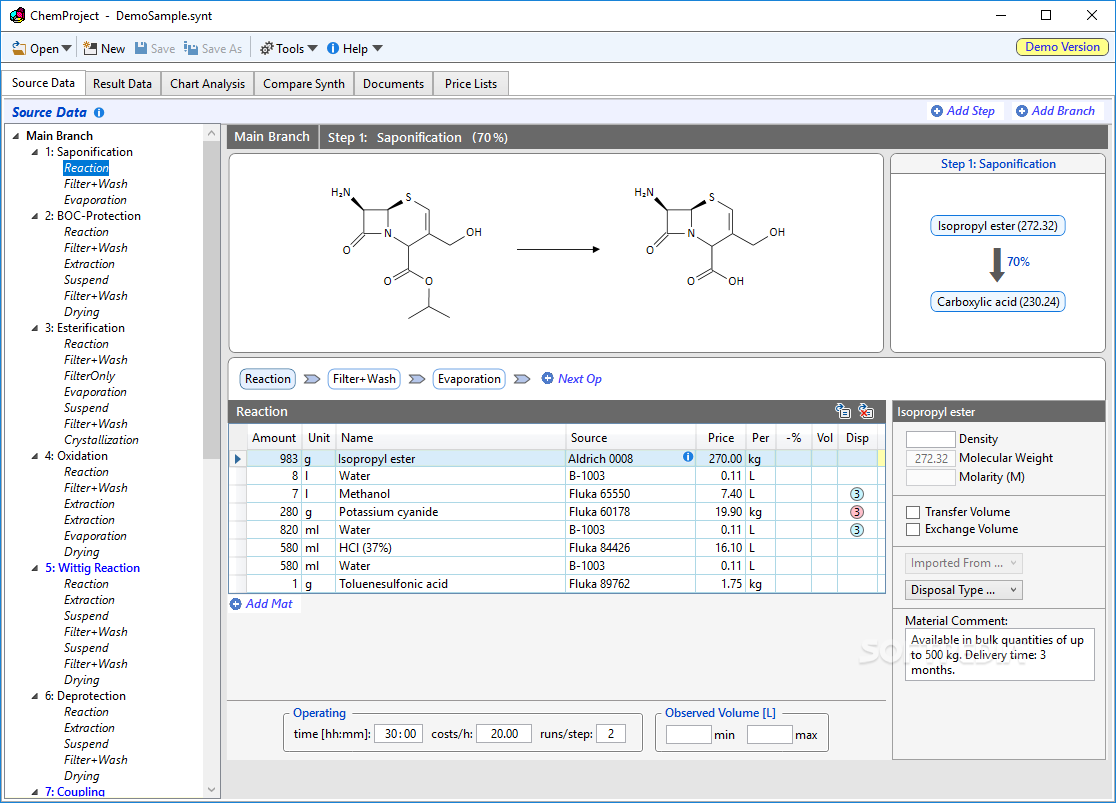This screenshot has height=803, width=1116.
Task: Open the Imported From dropdown
Action: click(x=964, y=563)
